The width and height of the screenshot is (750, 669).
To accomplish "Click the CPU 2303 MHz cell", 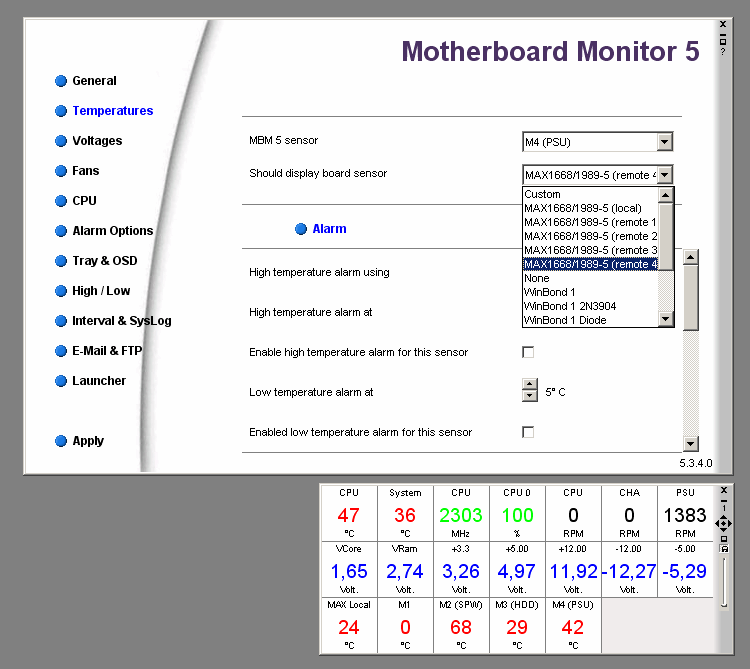I will 461,513.
